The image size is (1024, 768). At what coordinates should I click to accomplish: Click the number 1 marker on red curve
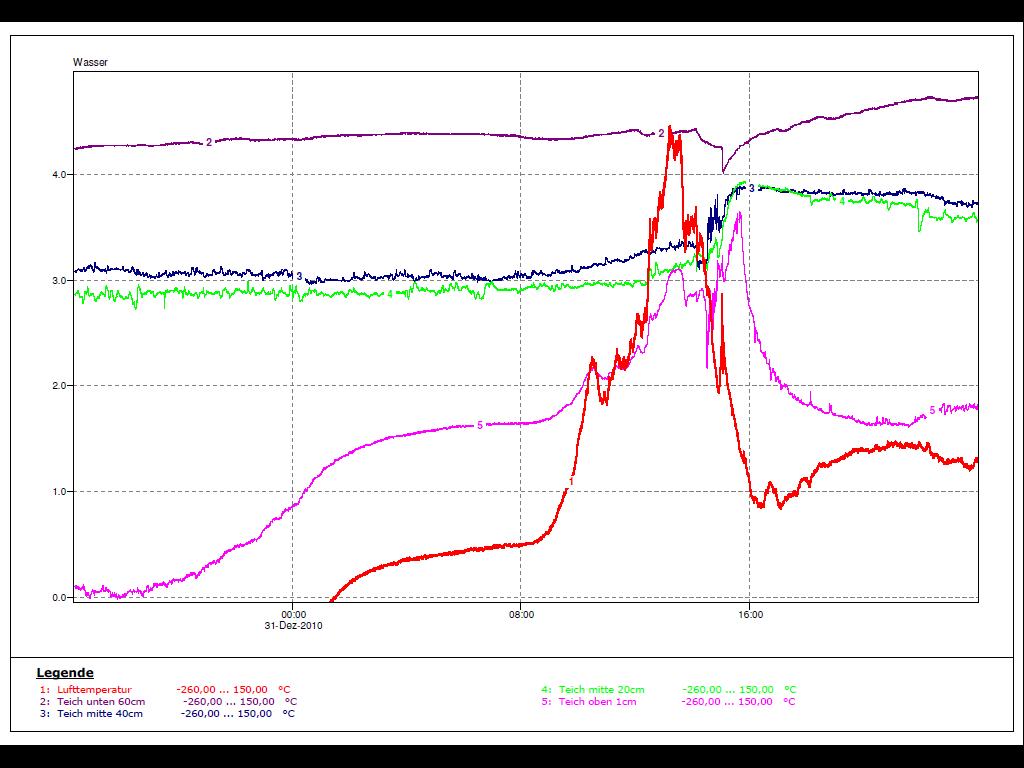pos(571,482)
